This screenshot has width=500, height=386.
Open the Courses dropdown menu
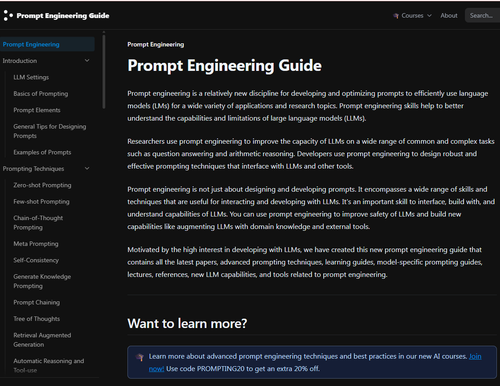[413, 16]
